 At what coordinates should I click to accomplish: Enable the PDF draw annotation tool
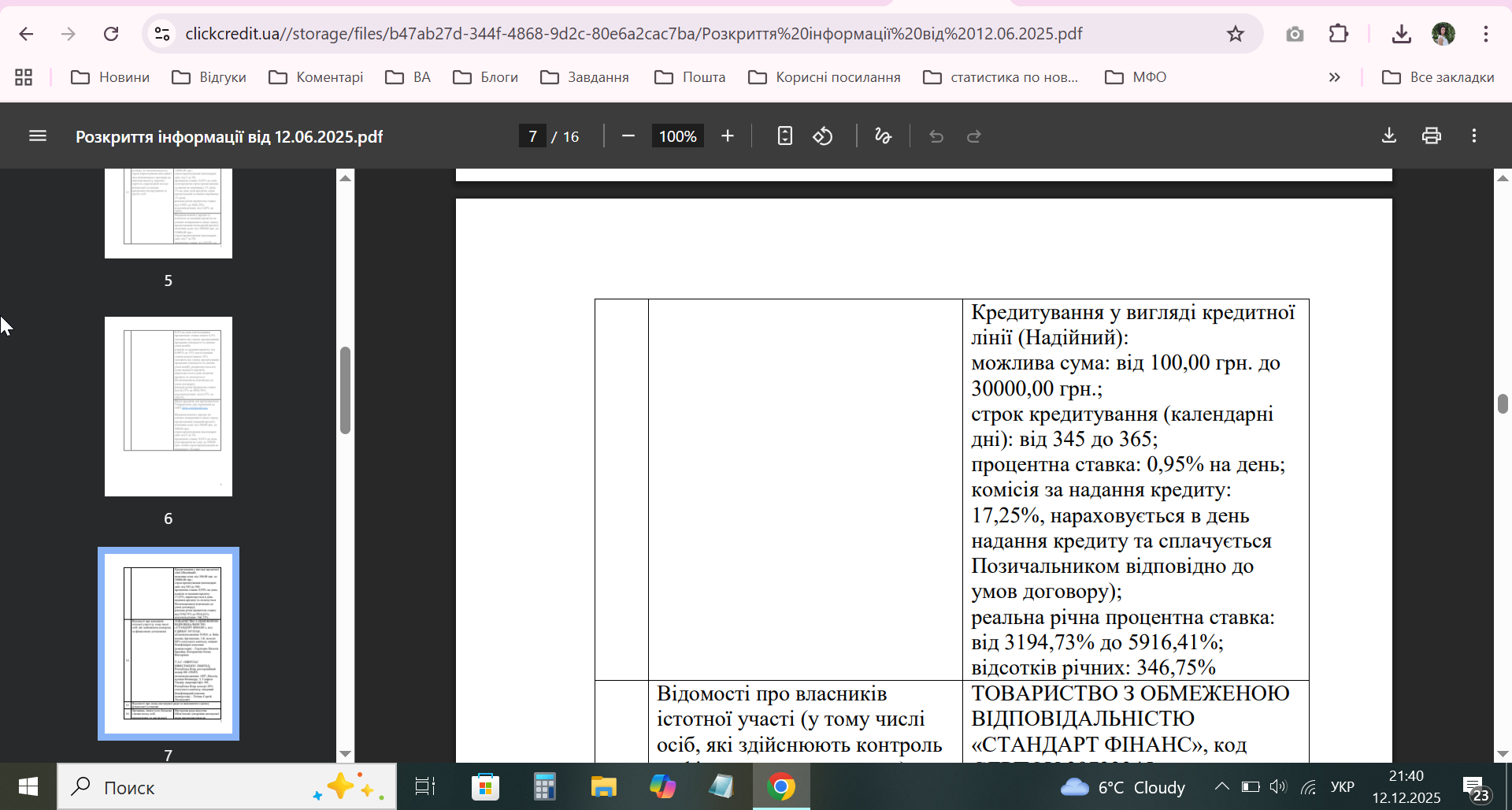883,136
